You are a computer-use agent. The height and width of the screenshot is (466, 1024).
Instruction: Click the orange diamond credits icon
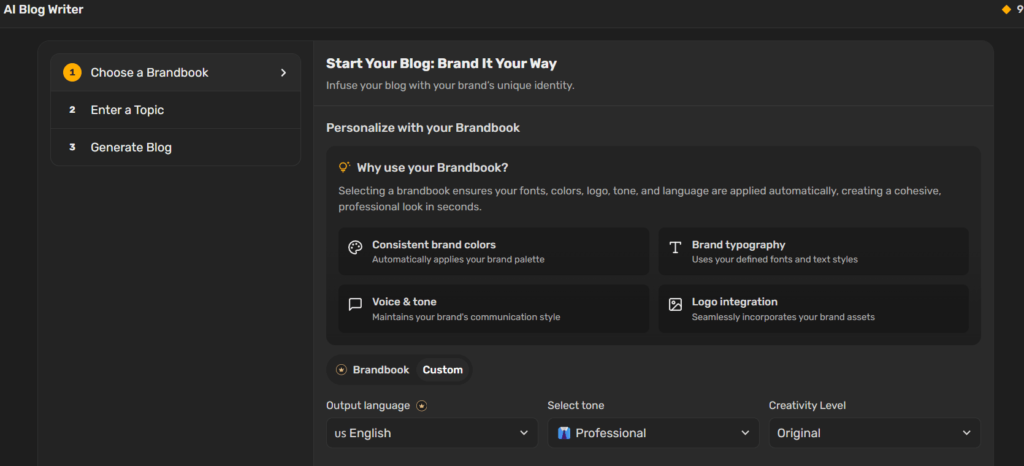(1006, 9)
